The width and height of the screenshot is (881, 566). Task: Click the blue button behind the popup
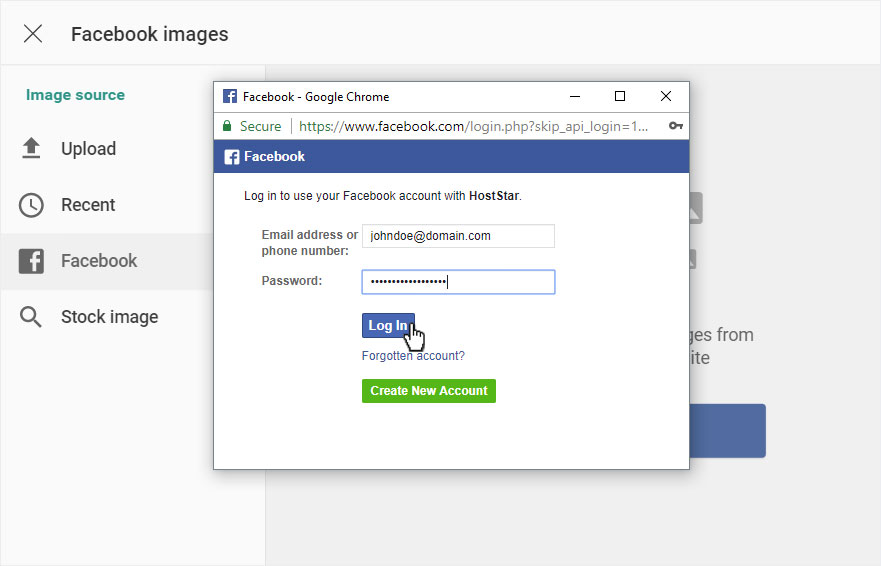[x=728, y=431]
